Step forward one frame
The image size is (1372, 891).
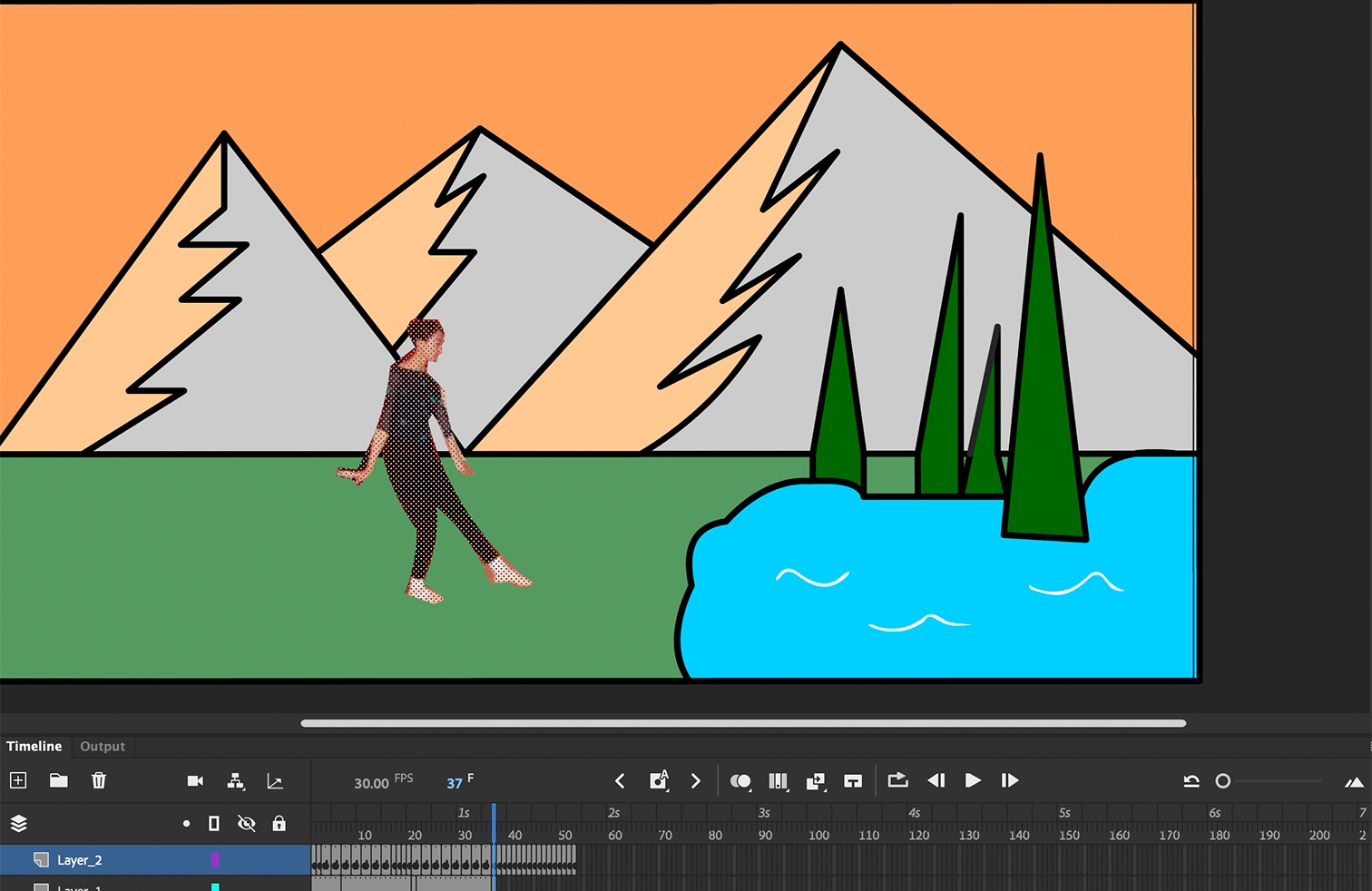pyautogui.click(x=1009, y=780)
